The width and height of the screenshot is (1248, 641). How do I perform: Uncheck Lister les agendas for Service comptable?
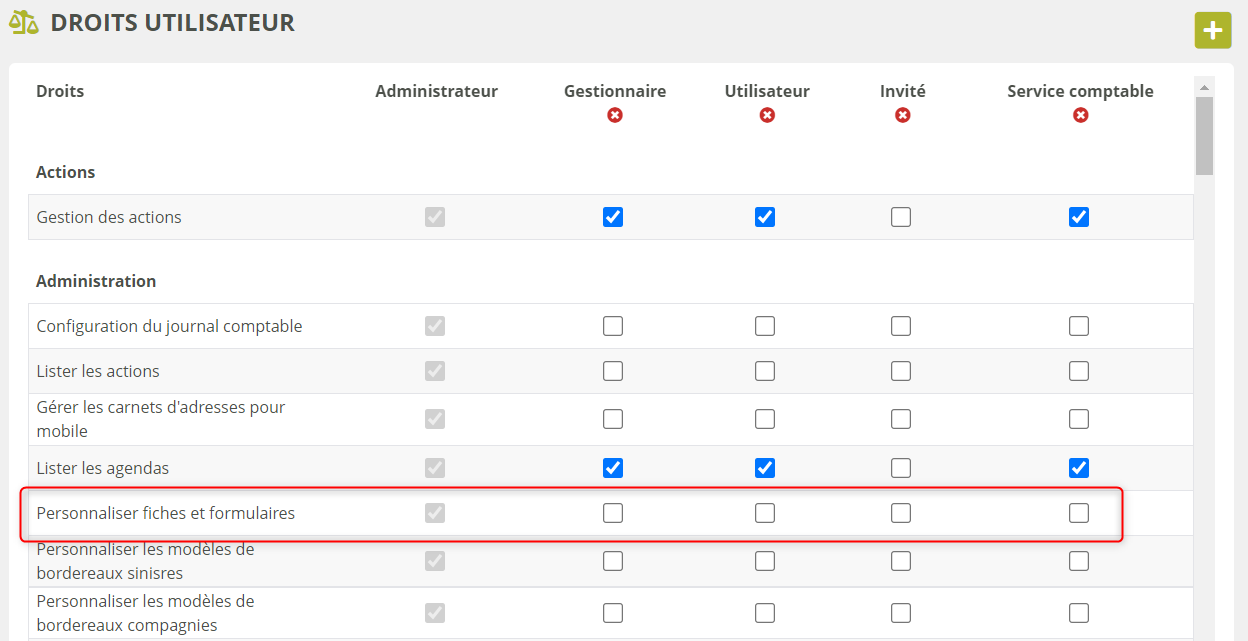click(x=1079, y=468)
